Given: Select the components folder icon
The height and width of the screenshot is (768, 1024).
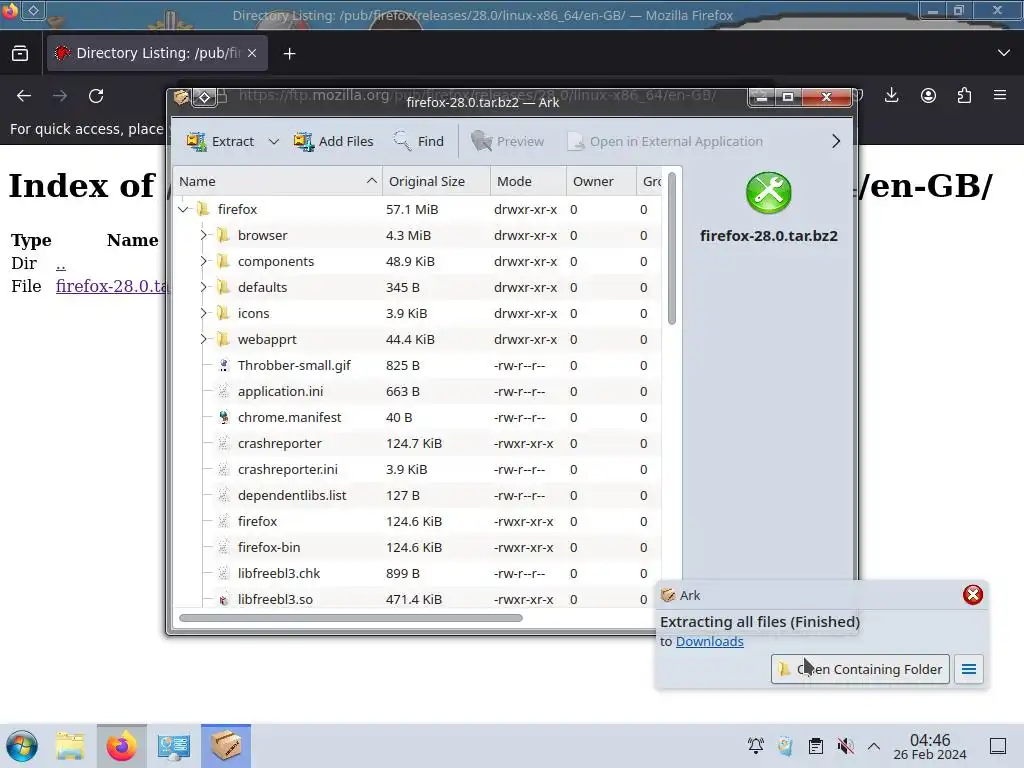Looking at the screenshot, I should (x=223, y=261).
